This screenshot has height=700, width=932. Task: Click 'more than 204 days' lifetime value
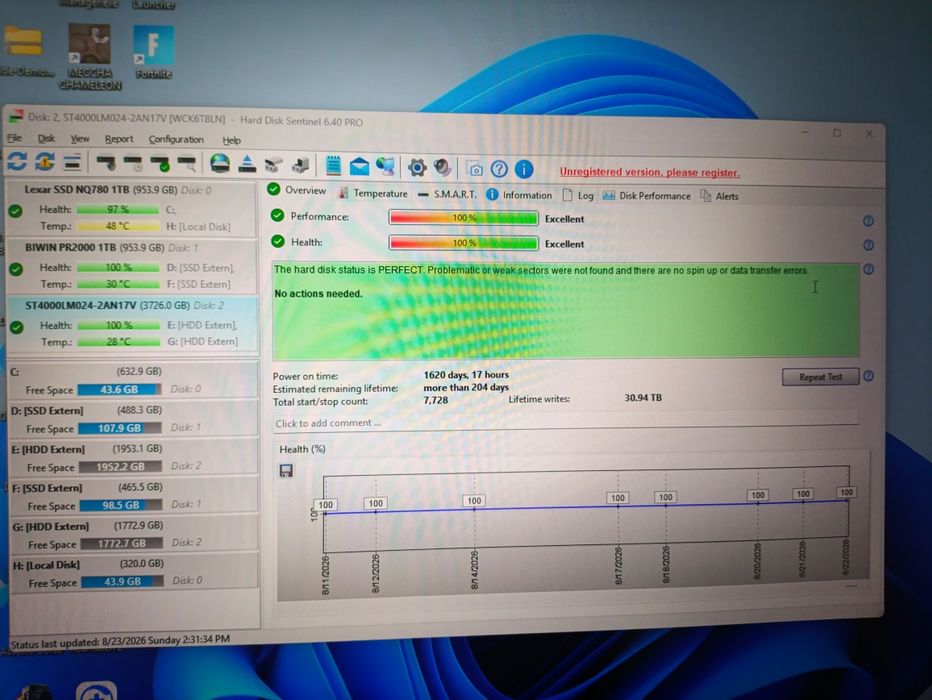[466, 387]
